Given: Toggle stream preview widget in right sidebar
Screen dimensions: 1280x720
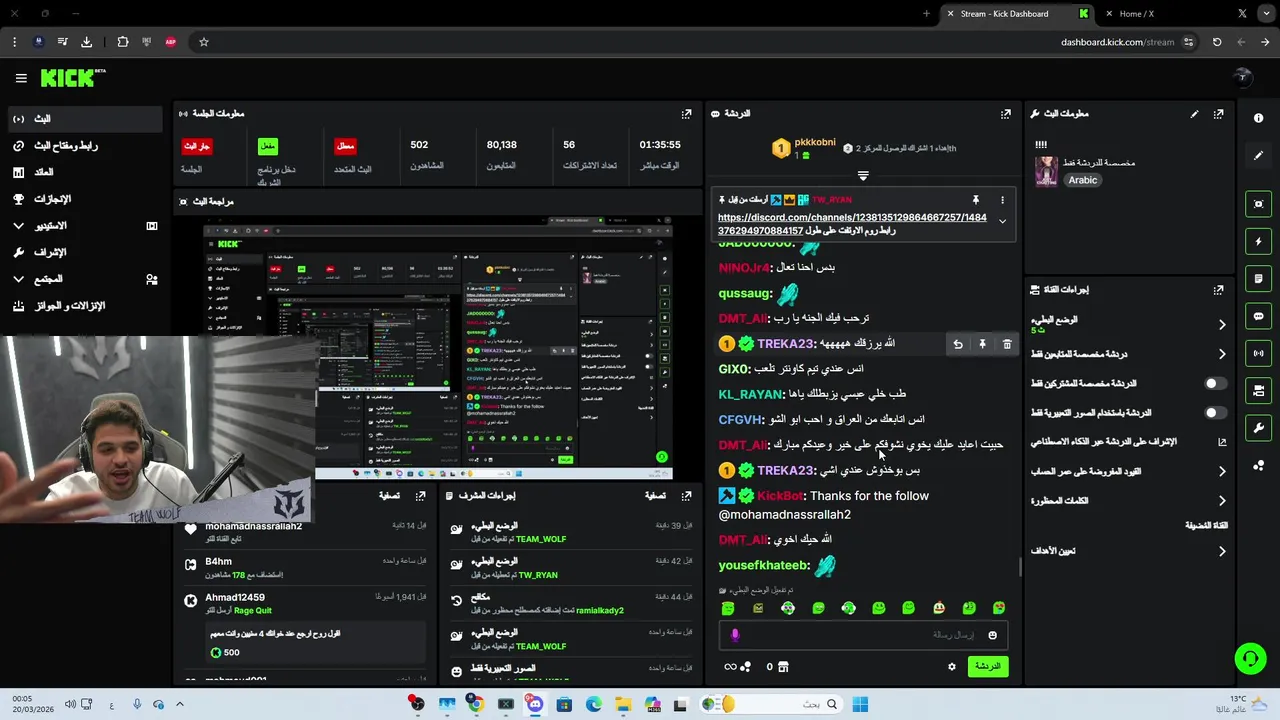Looking at the screenshot, I should point(1258,204).
